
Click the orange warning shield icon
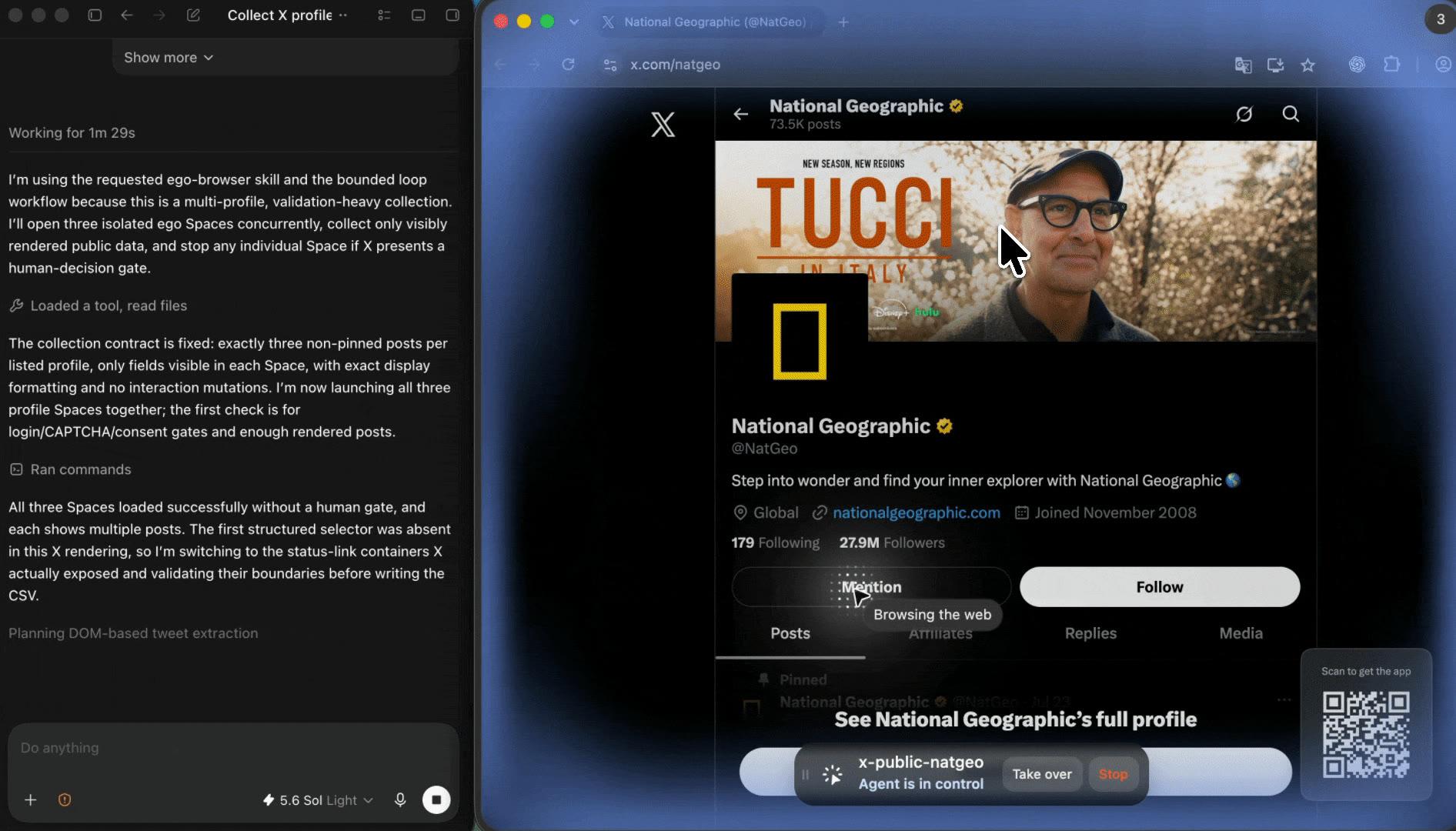pyautogui.click(x=65, y=800)
